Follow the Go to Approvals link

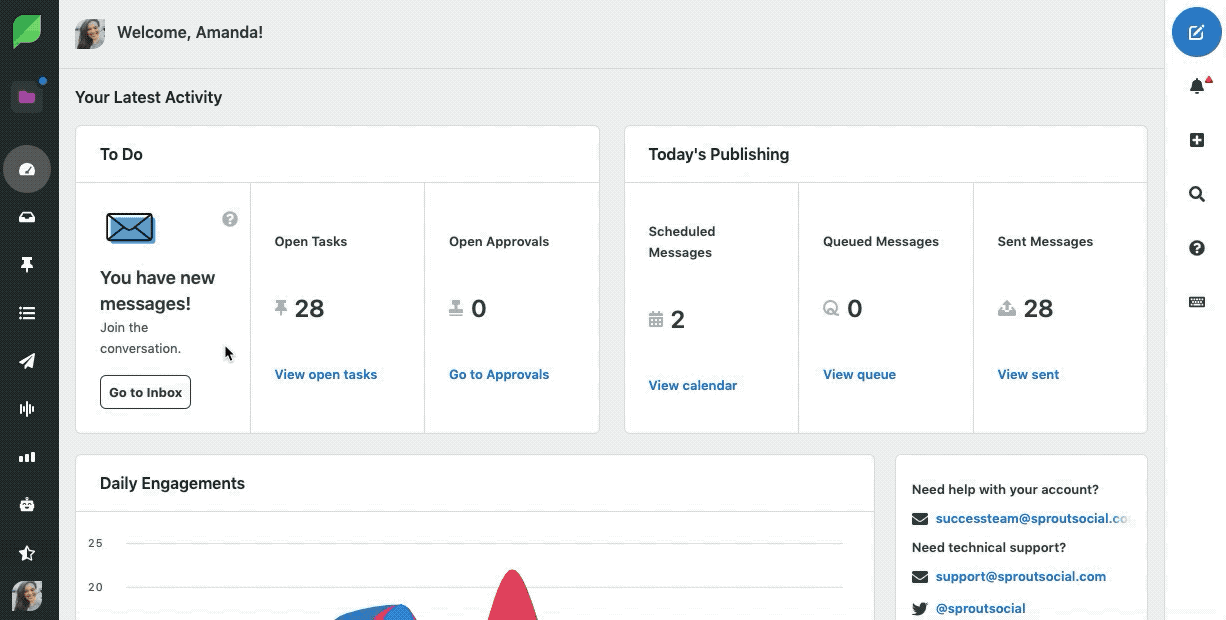click(x=499, y=374)
